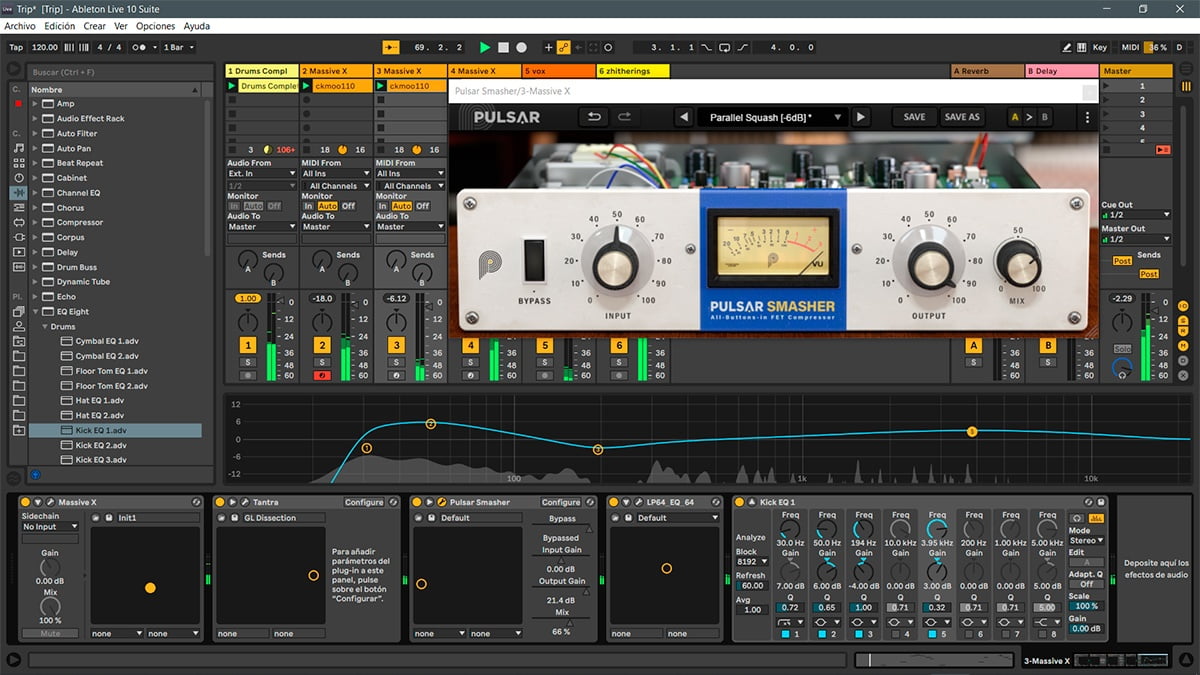Click the Pulsar Smasher redo arrow
Image resolution: width=1200 pixels, height=675 pixels.
(x=625, y=117)
